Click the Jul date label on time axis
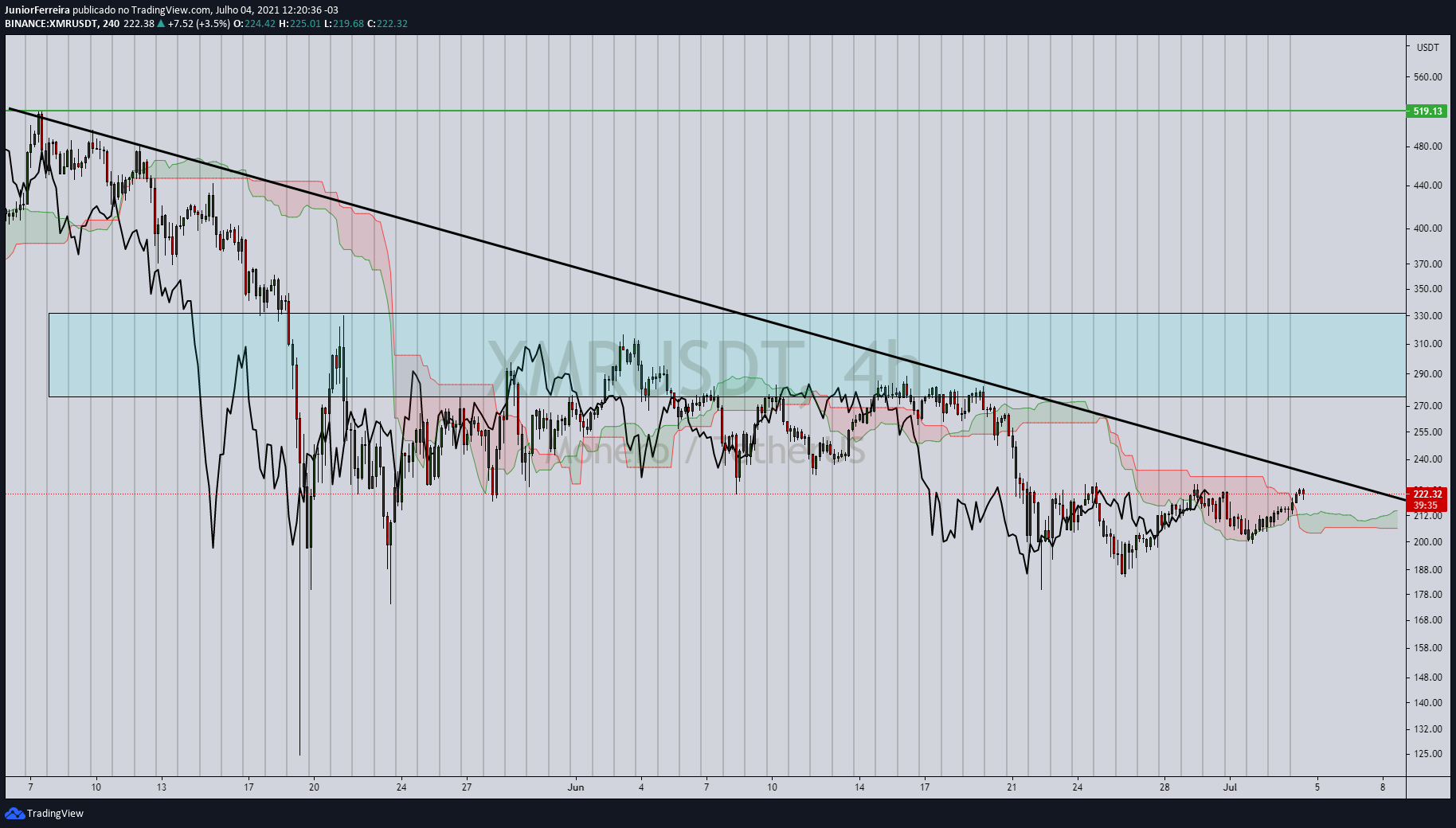 1230,787
